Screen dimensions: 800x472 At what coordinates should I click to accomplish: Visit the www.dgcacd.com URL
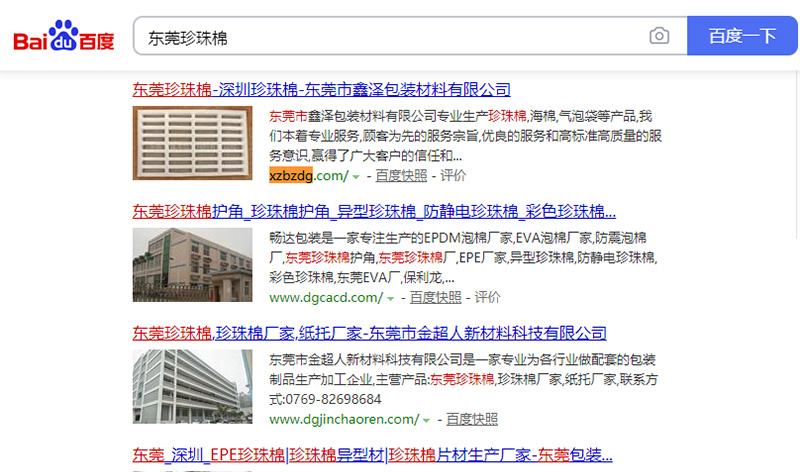326,297
